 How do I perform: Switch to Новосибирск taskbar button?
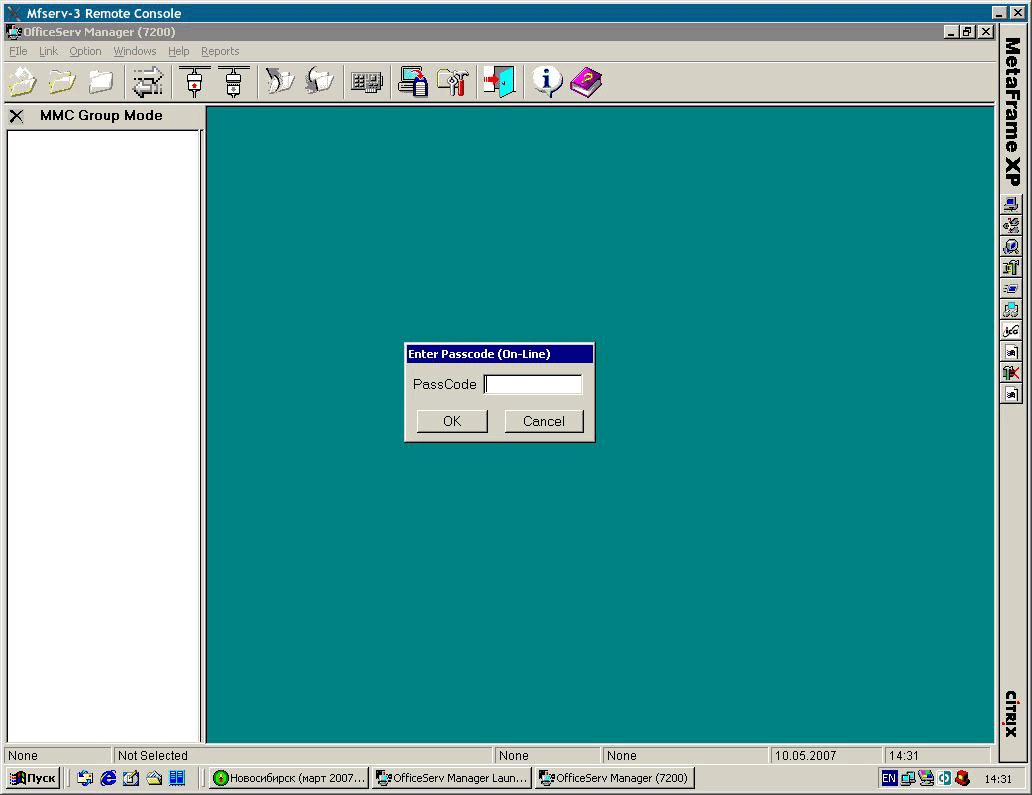pos(290,778)
